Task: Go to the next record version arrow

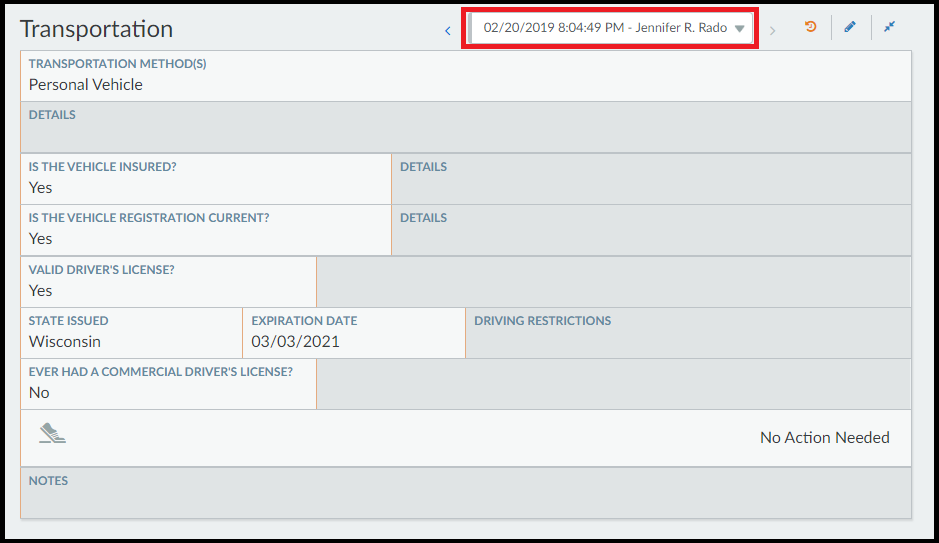Action: (x=772, y=30)
